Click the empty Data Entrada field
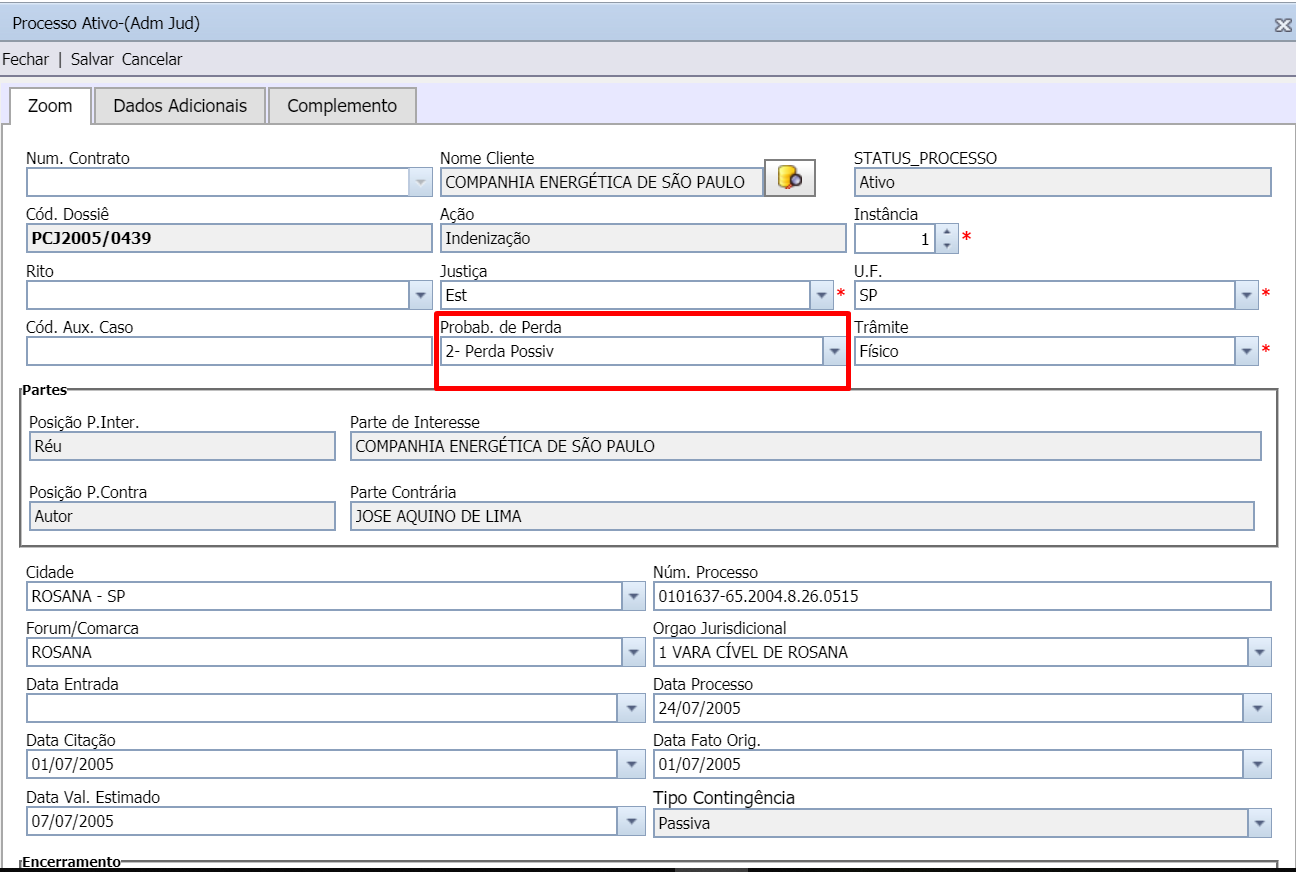This screenshot has width=1296, height=872. [x=322, y=708]
